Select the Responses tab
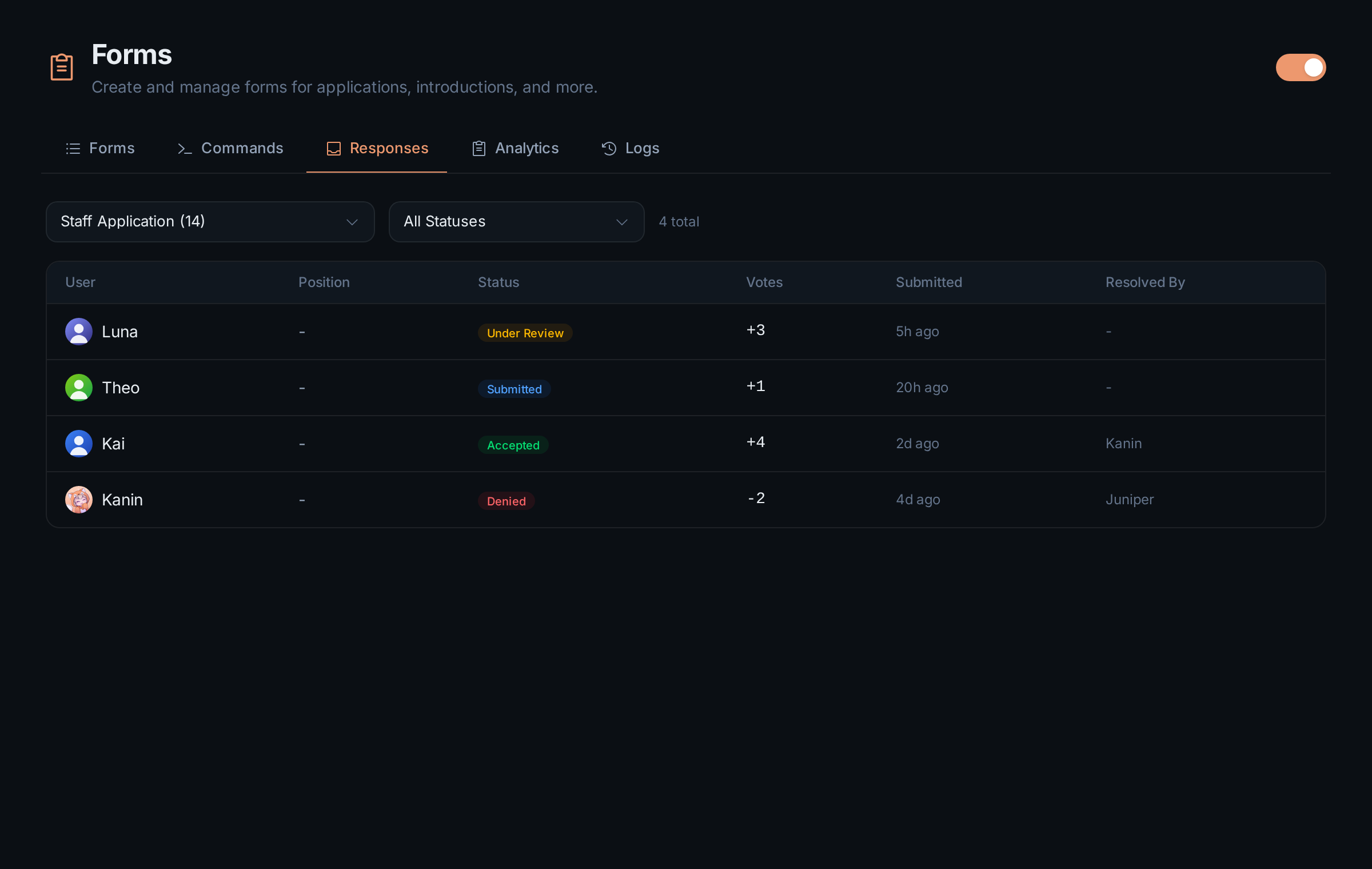Screen dimensions: 1372x869 click(377, 149)
